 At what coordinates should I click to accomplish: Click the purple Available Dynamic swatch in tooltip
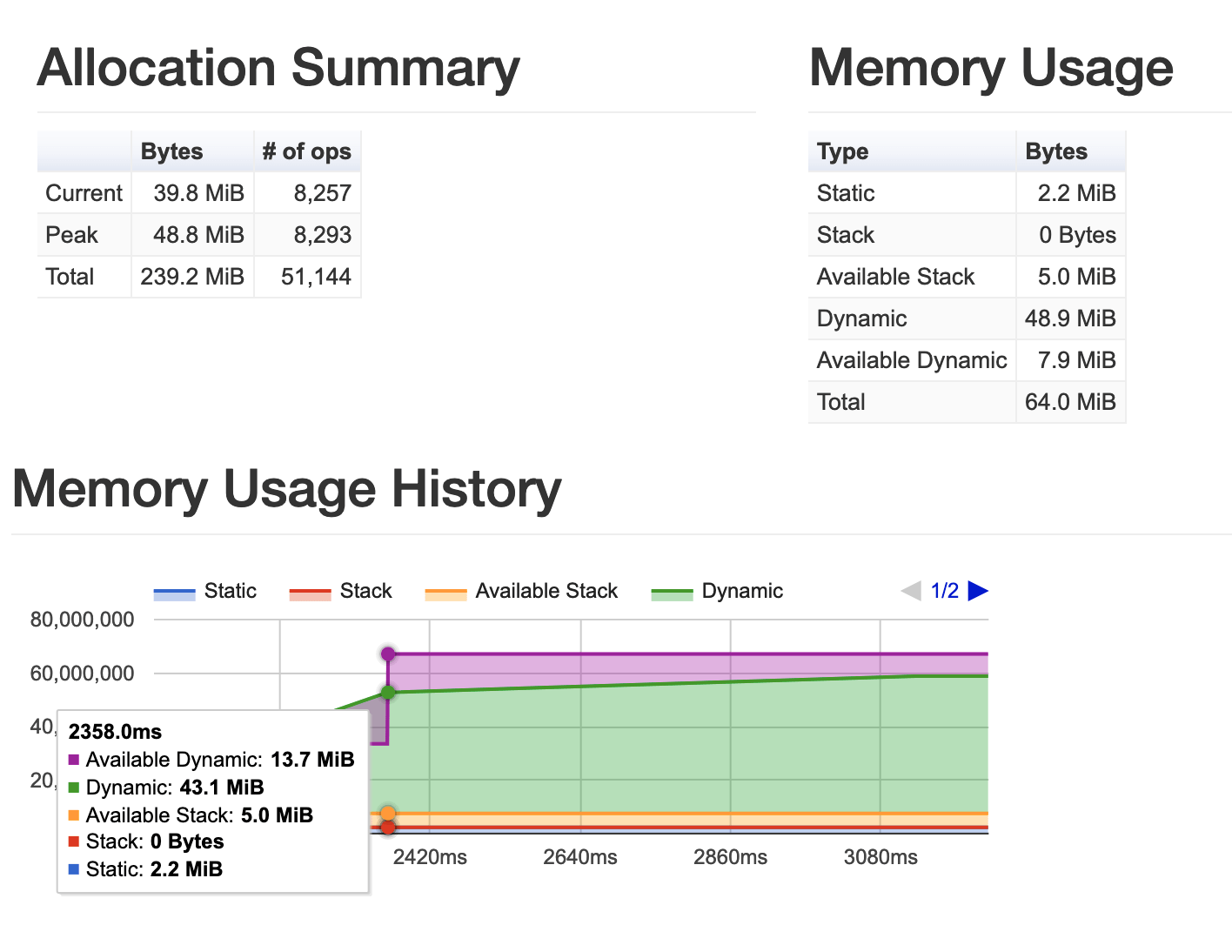point(74,760)
